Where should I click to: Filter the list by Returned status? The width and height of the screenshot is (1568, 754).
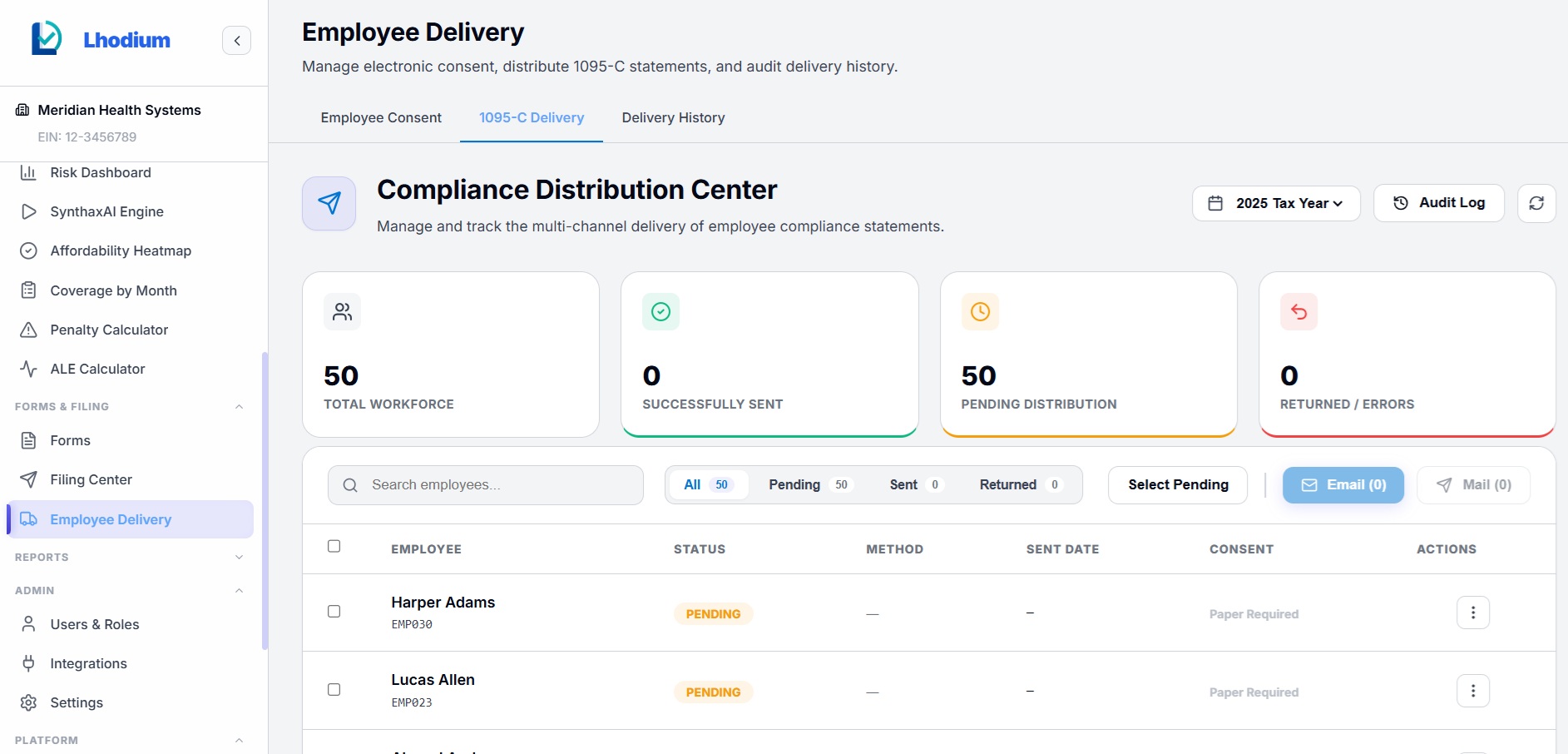(x=1021, y=484)
